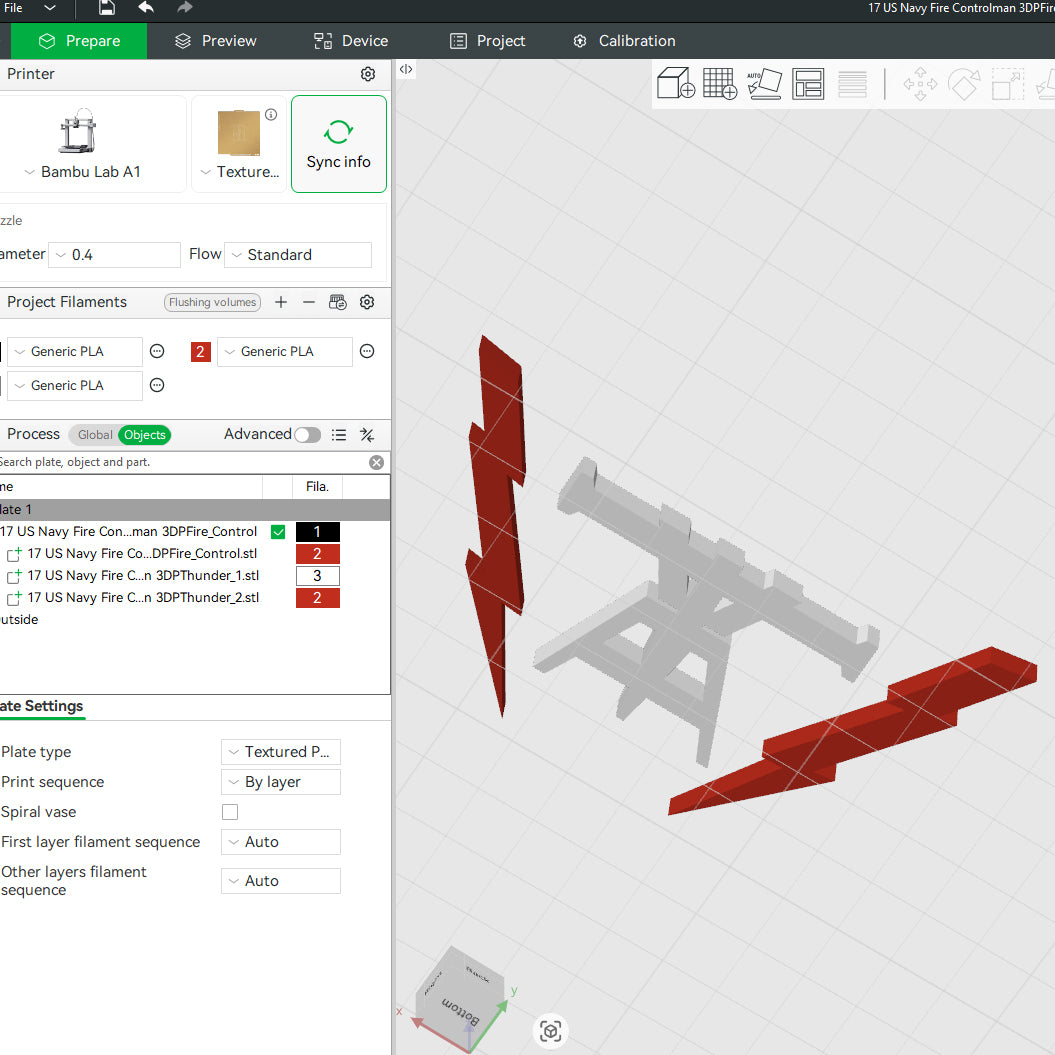Select the Plate 1 row
Image resolution: width=1055 pixels, height=1055 pixels.
pos(194,509)
